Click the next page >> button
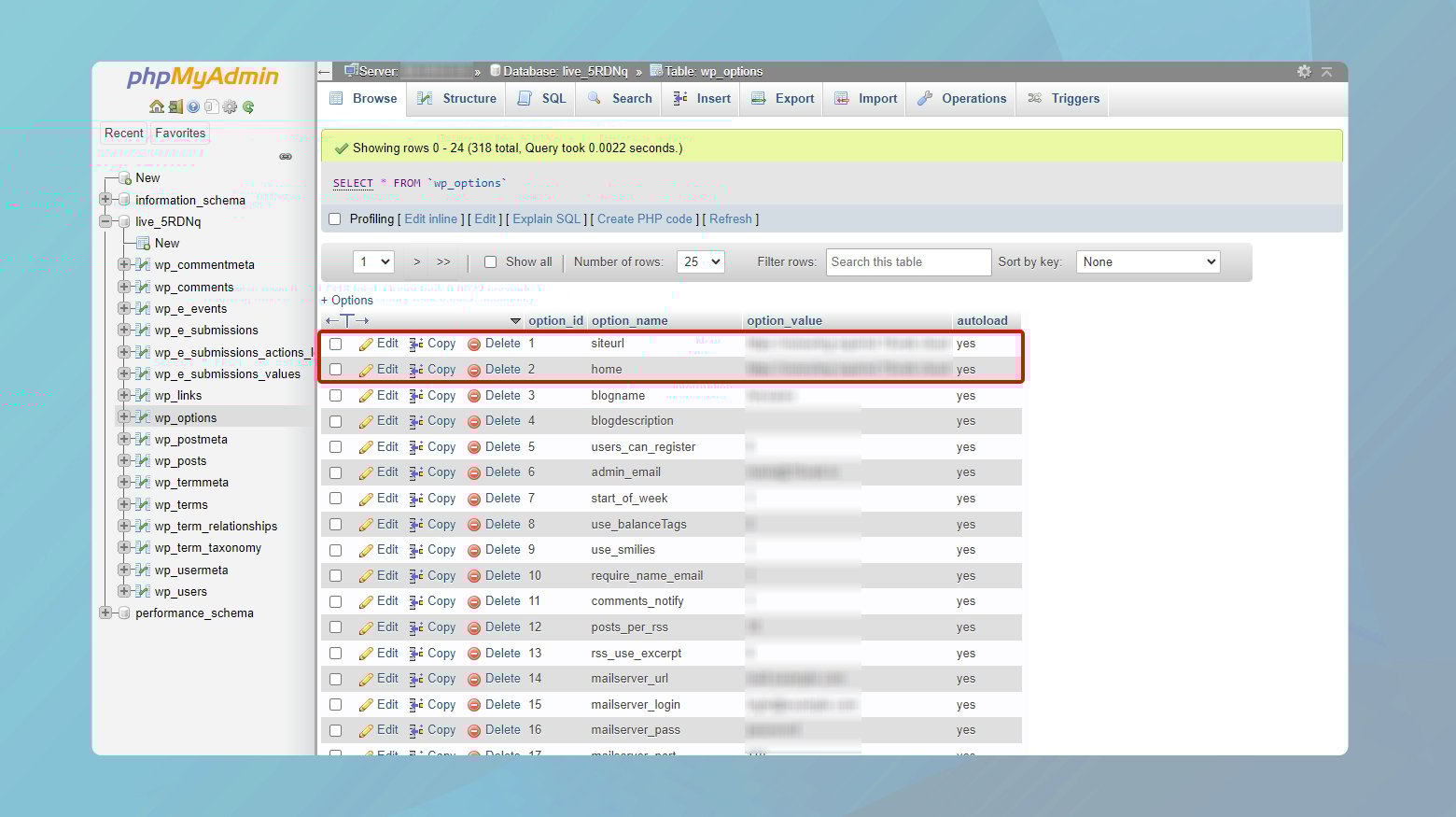This screenshot has height=817, width=1456. tap(443, 261)
